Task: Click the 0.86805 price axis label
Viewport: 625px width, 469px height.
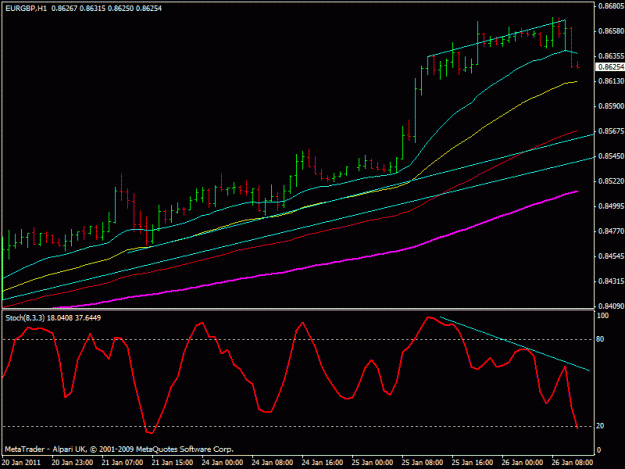Action: 611,6
